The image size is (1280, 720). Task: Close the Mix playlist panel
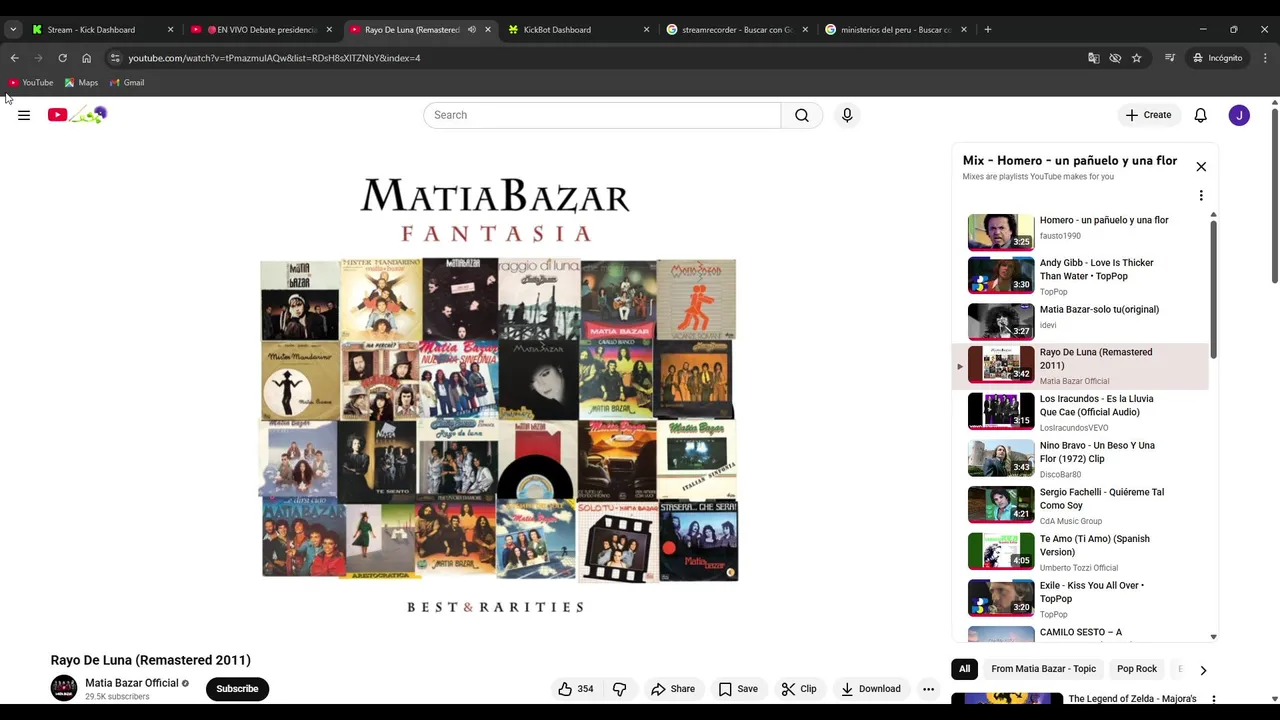pos(1201,167)
